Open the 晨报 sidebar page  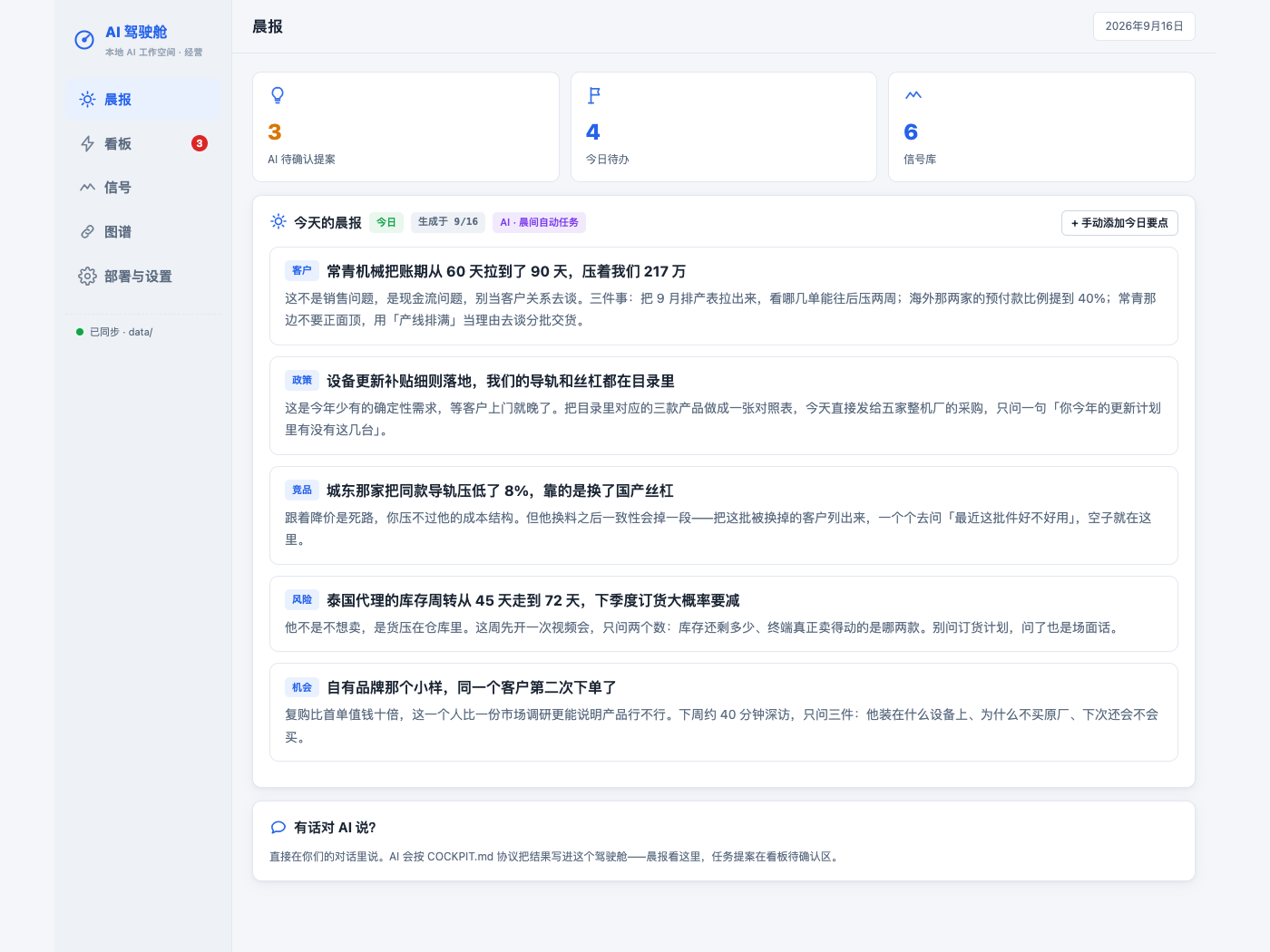click(x=143, y=100)
